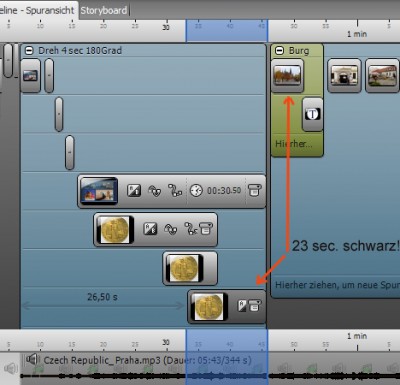Select the bottom gold coin clip thumbnail
The height and width of the screenshot is (385, 400).
209,307
